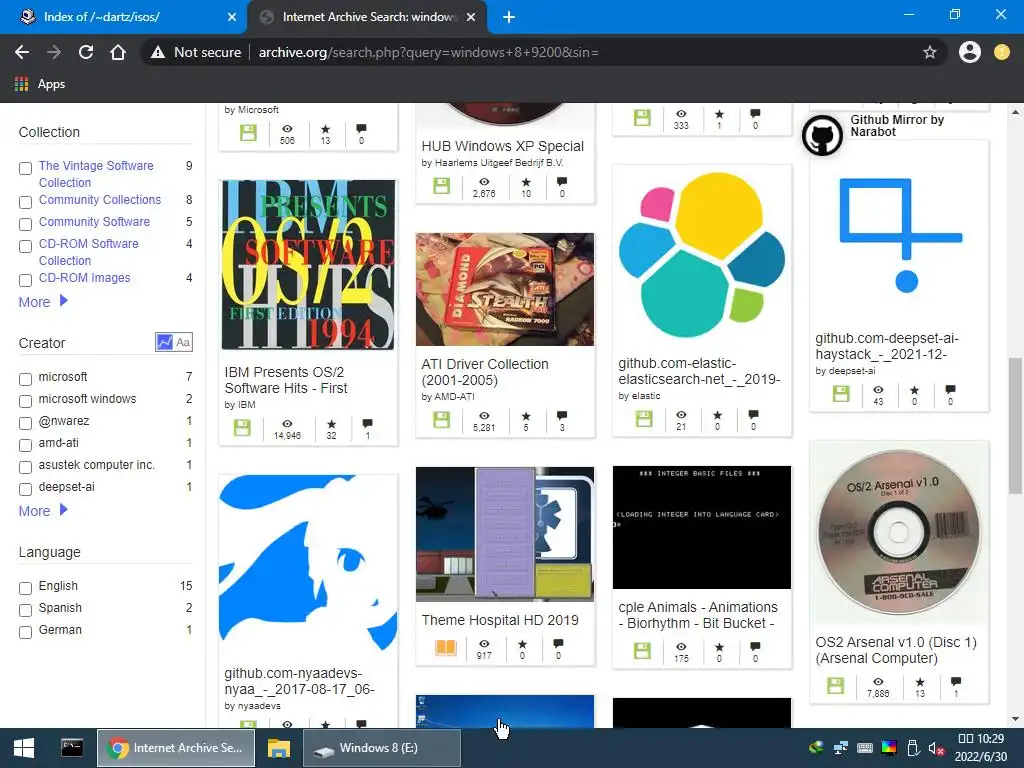Check the microsoft windows creator filter
The width and height of the screenshot is (1024, 768).
tap(25, 401)
